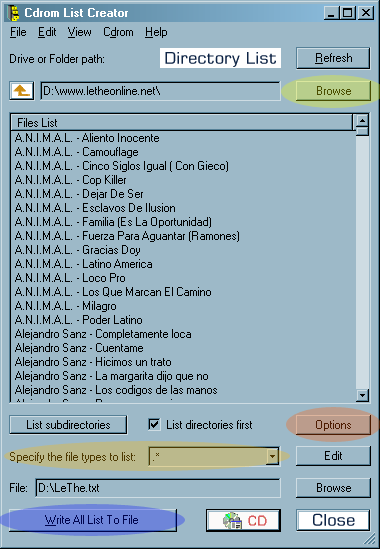Viewport: 380px width, 549px height.
Task: Go up one folder with the orange arrow icon
Action: (22, 91)
